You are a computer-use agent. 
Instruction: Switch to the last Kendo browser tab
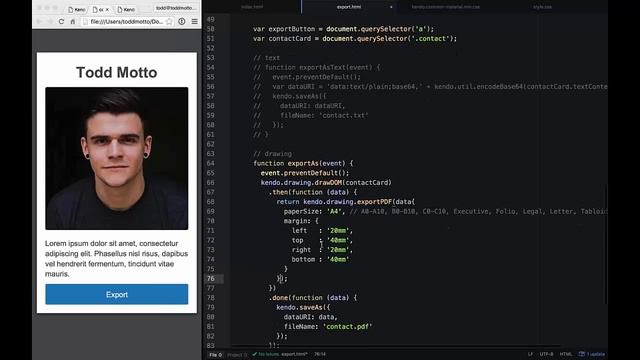pos(127,9)
